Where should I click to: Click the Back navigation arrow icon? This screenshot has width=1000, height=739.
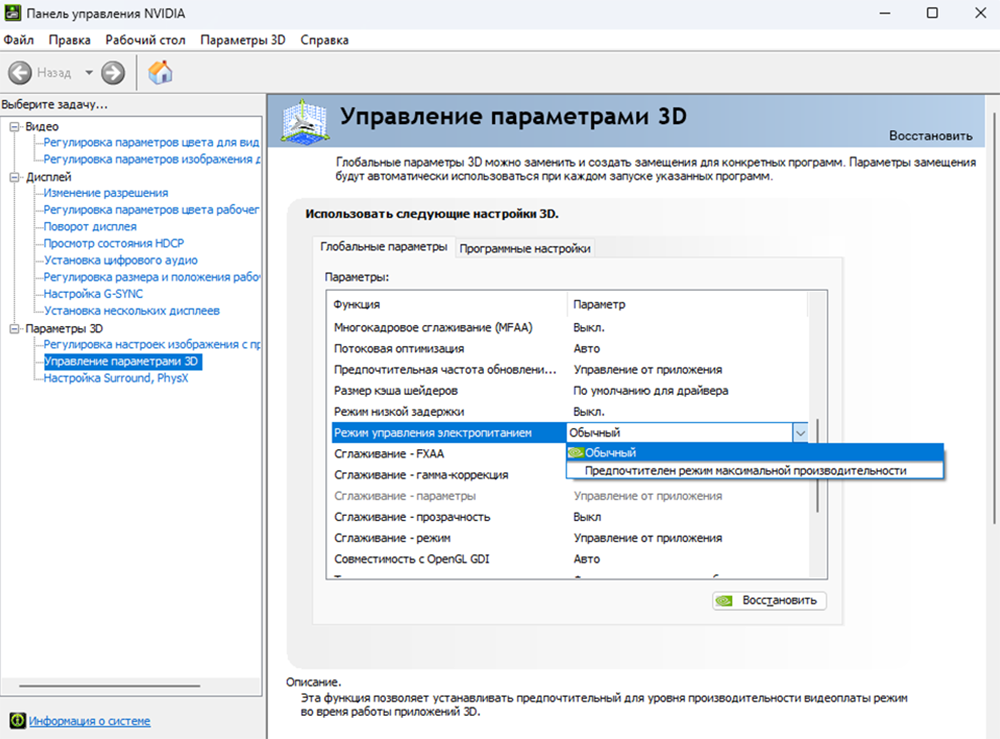click(21, 72)
